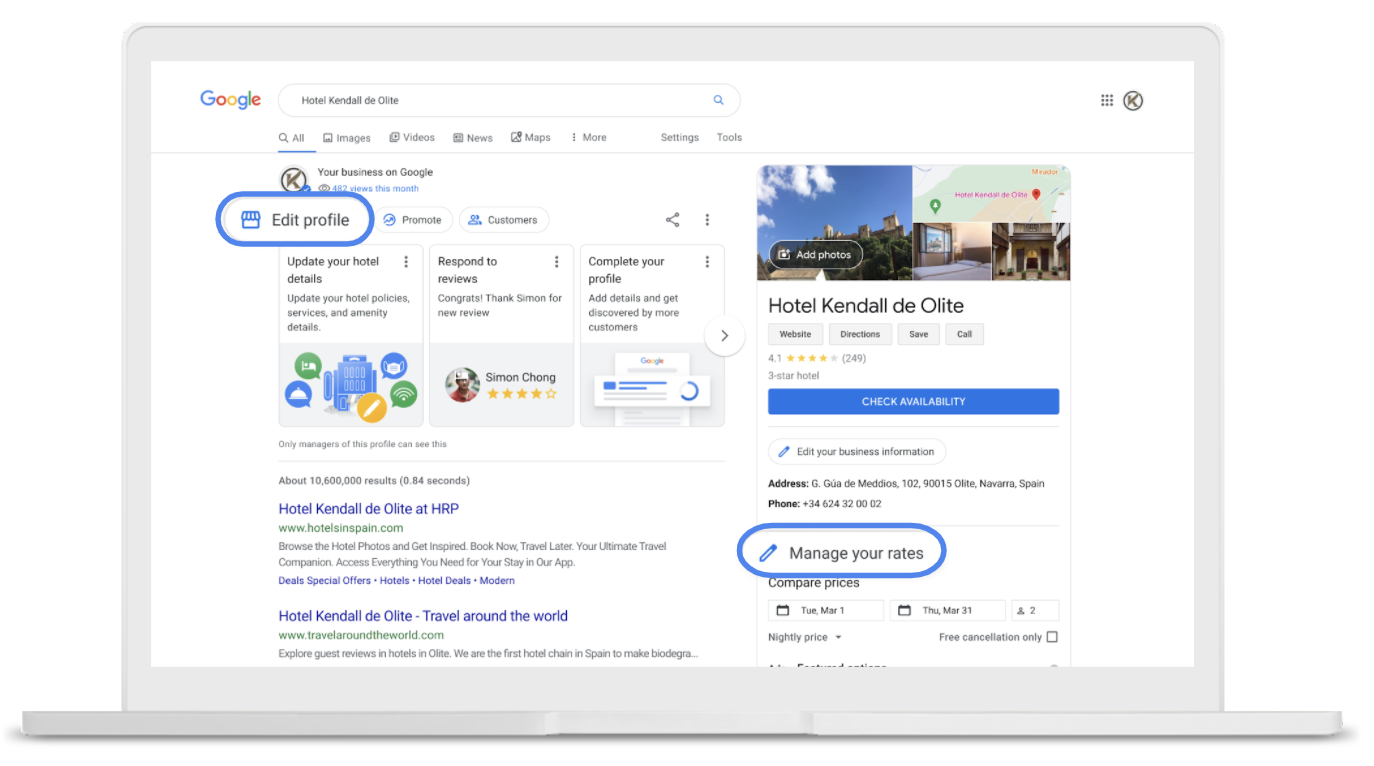Open check-in date Tue, Mar 1
This screenshot has height=766, width=1374.
(826, 610)
